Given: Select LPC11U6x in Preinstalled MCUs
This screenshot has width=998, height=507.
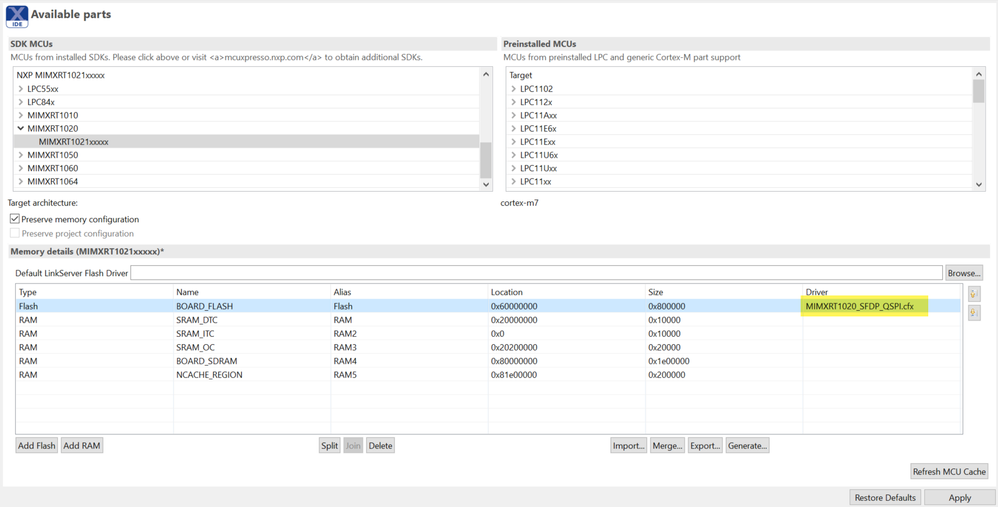Looking at the screenshot, I should click(x=538, y=155).
